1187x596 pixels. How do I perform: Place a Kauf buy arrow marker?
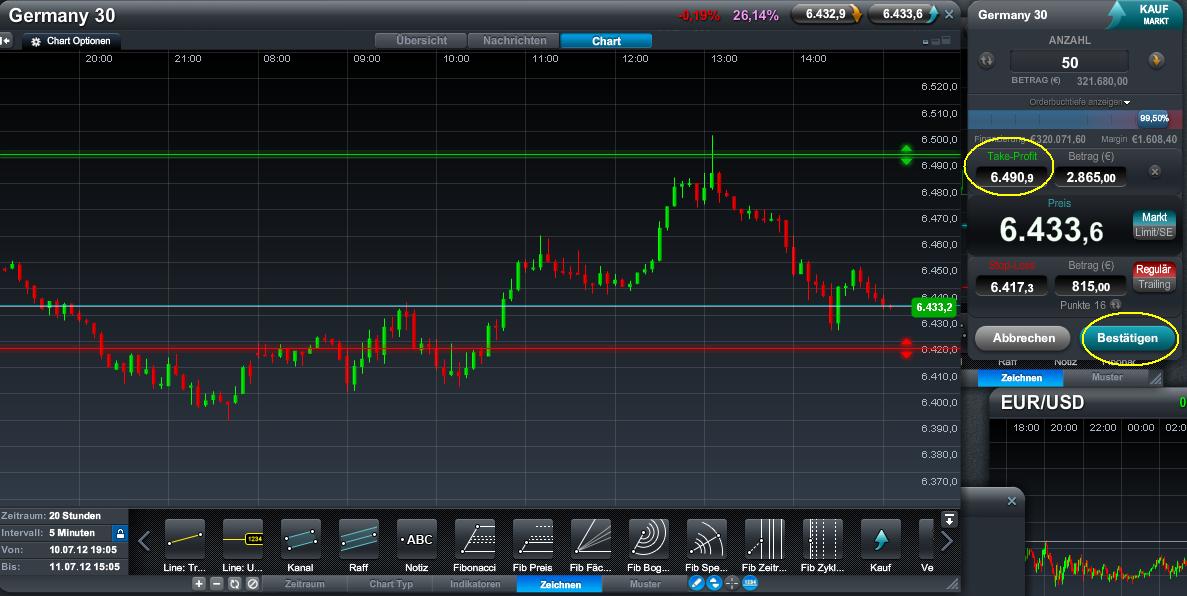[x=880, y=538]
